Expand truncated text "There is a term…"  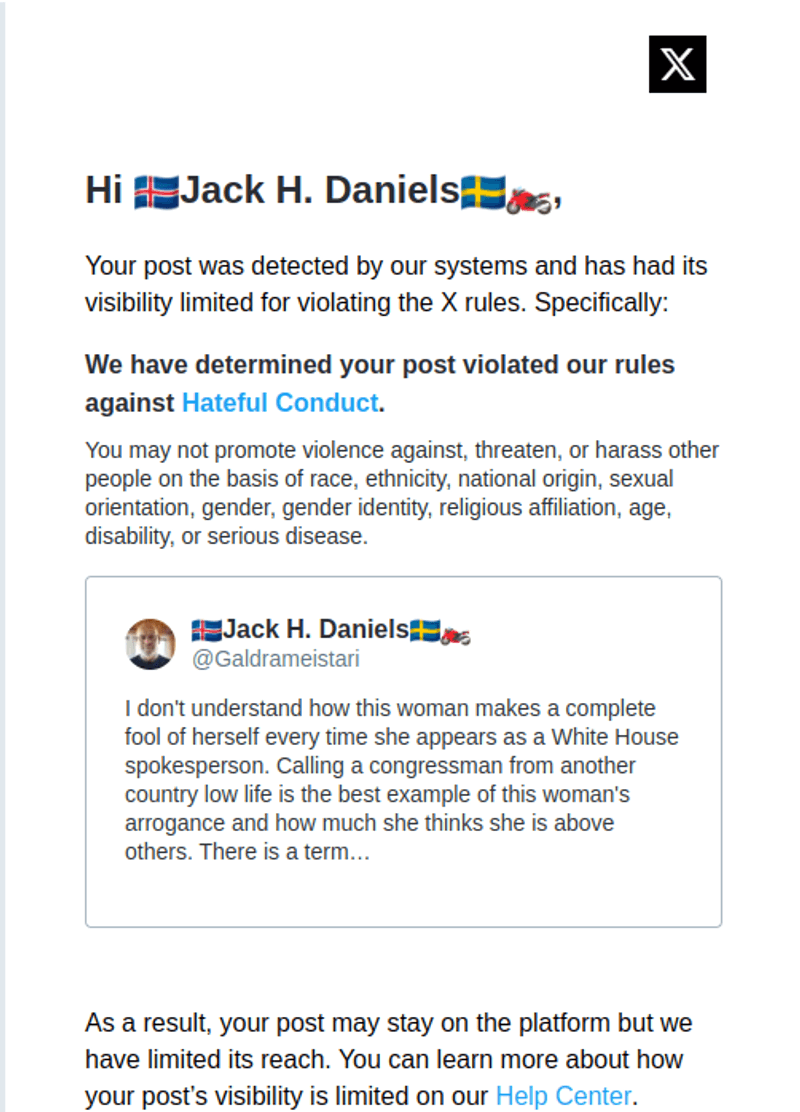pyautogui.click(x=284, y=851)
